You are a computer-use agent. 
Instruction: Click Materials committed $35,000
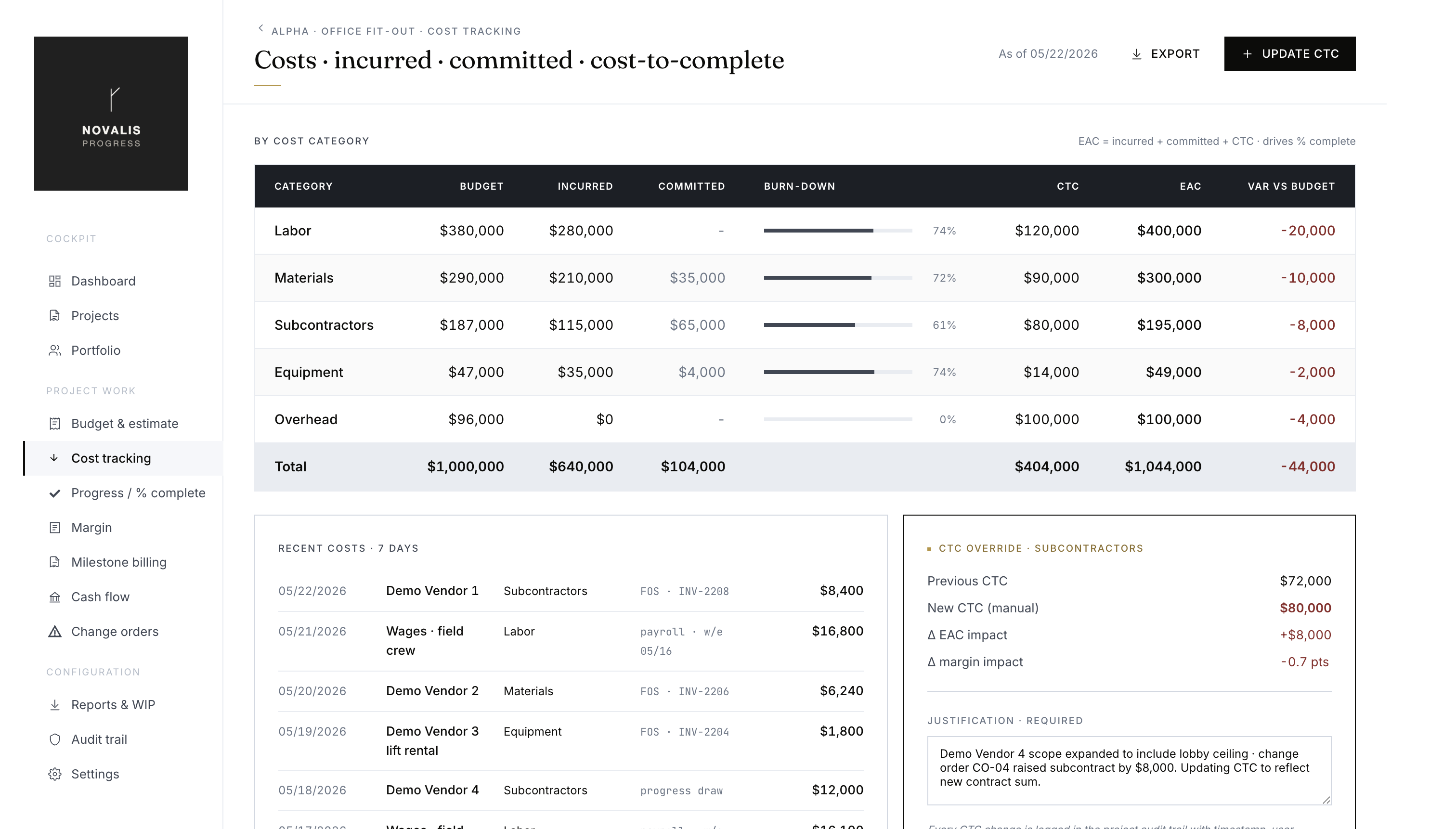pyautogui.click(x=697, y=278)
